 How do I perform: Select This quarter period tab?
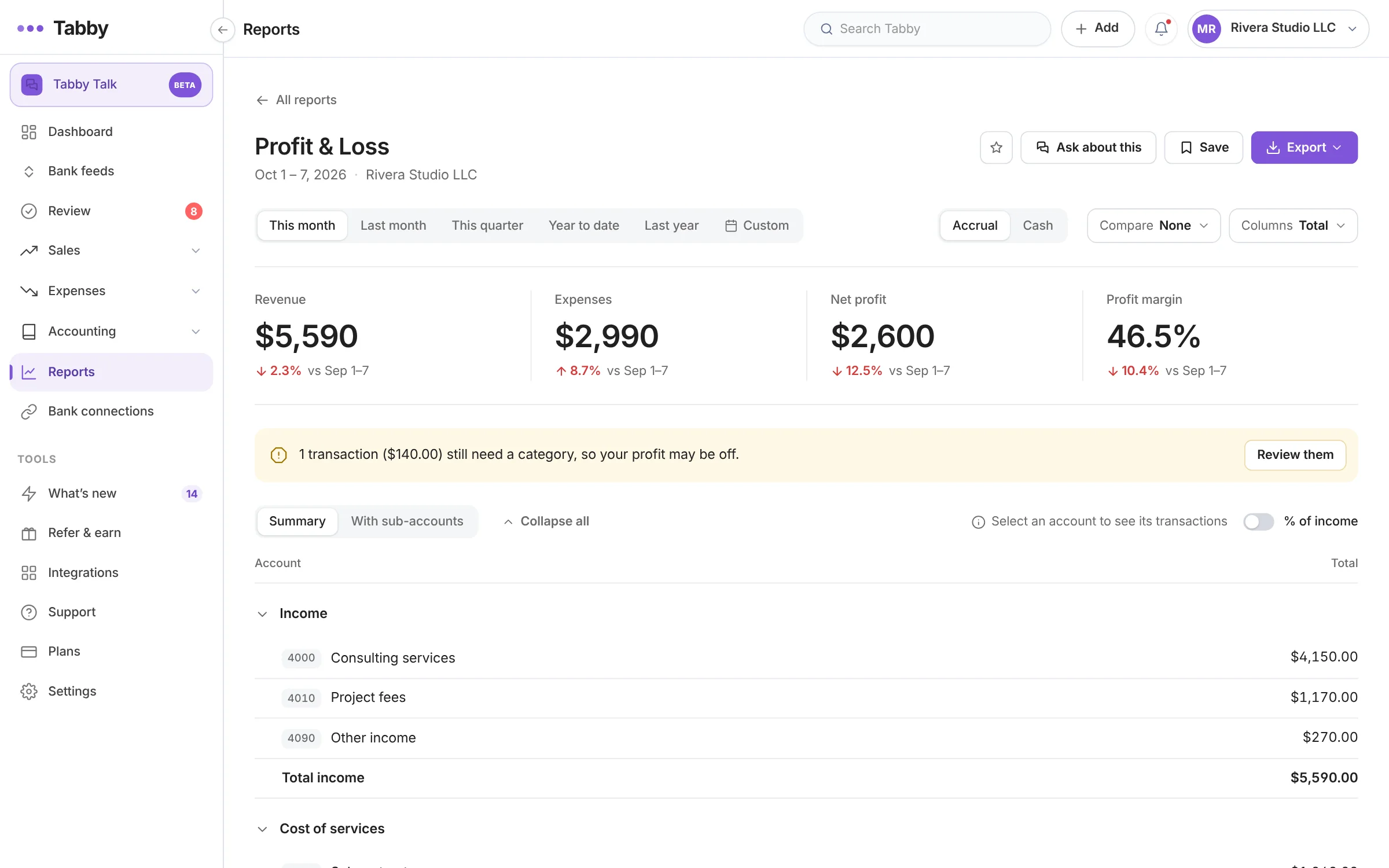487,226
